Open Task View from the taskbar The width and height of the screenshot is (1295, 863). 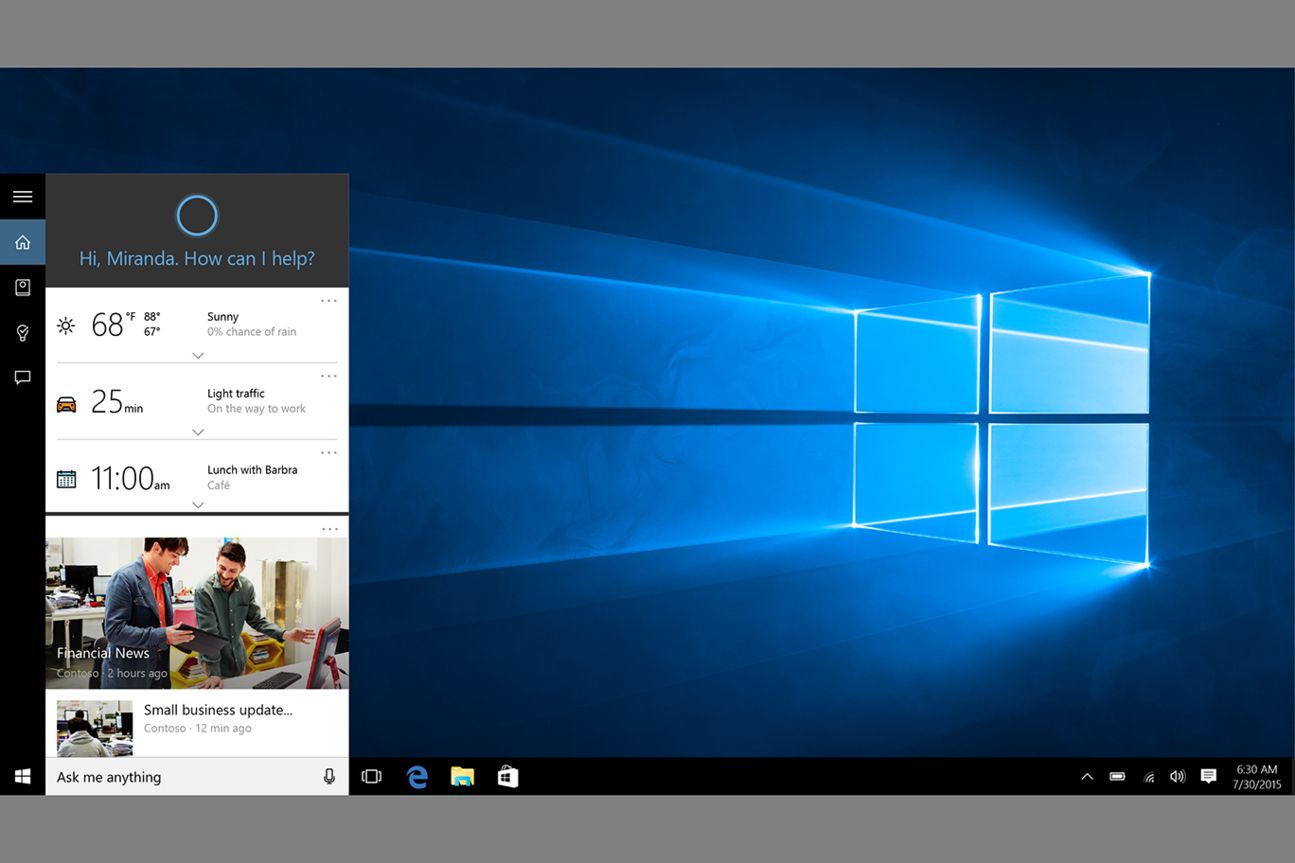(371, 777)
